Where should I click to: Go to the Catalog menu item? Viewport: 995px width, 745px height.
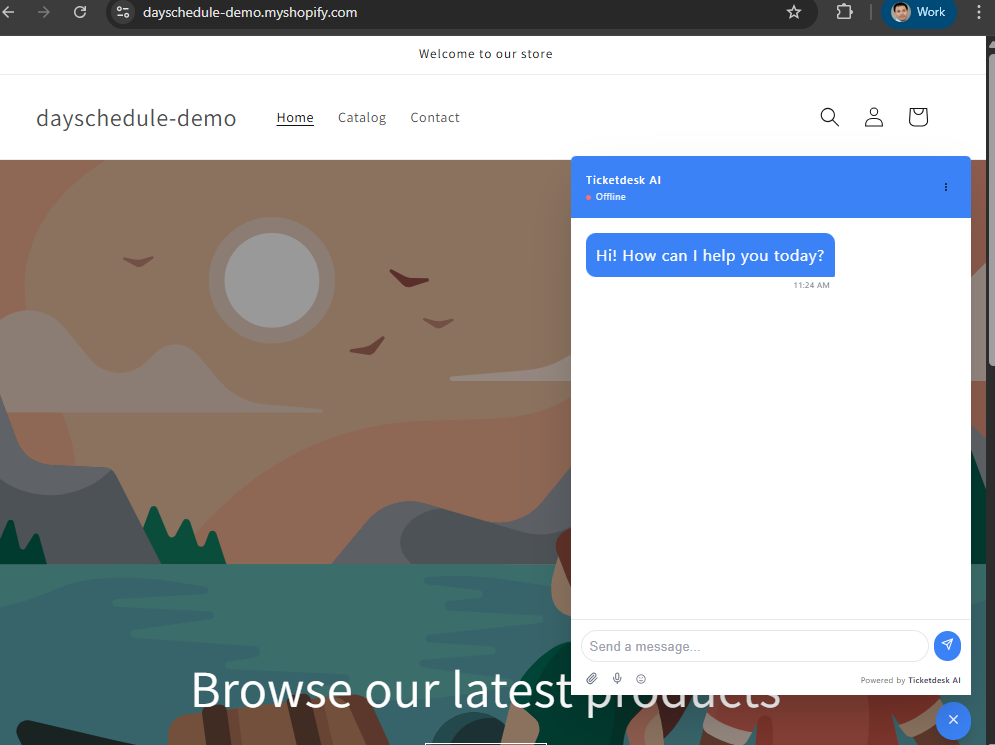click(x=362, y=117)
